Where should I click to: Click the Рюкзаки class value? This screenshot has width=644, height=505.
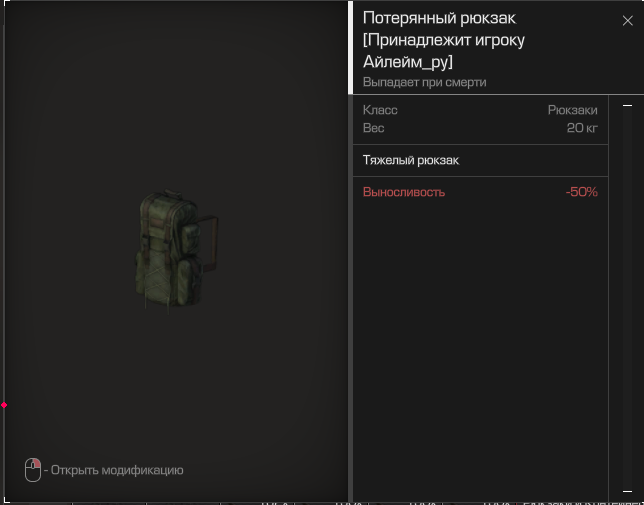[x=573, y=110]
